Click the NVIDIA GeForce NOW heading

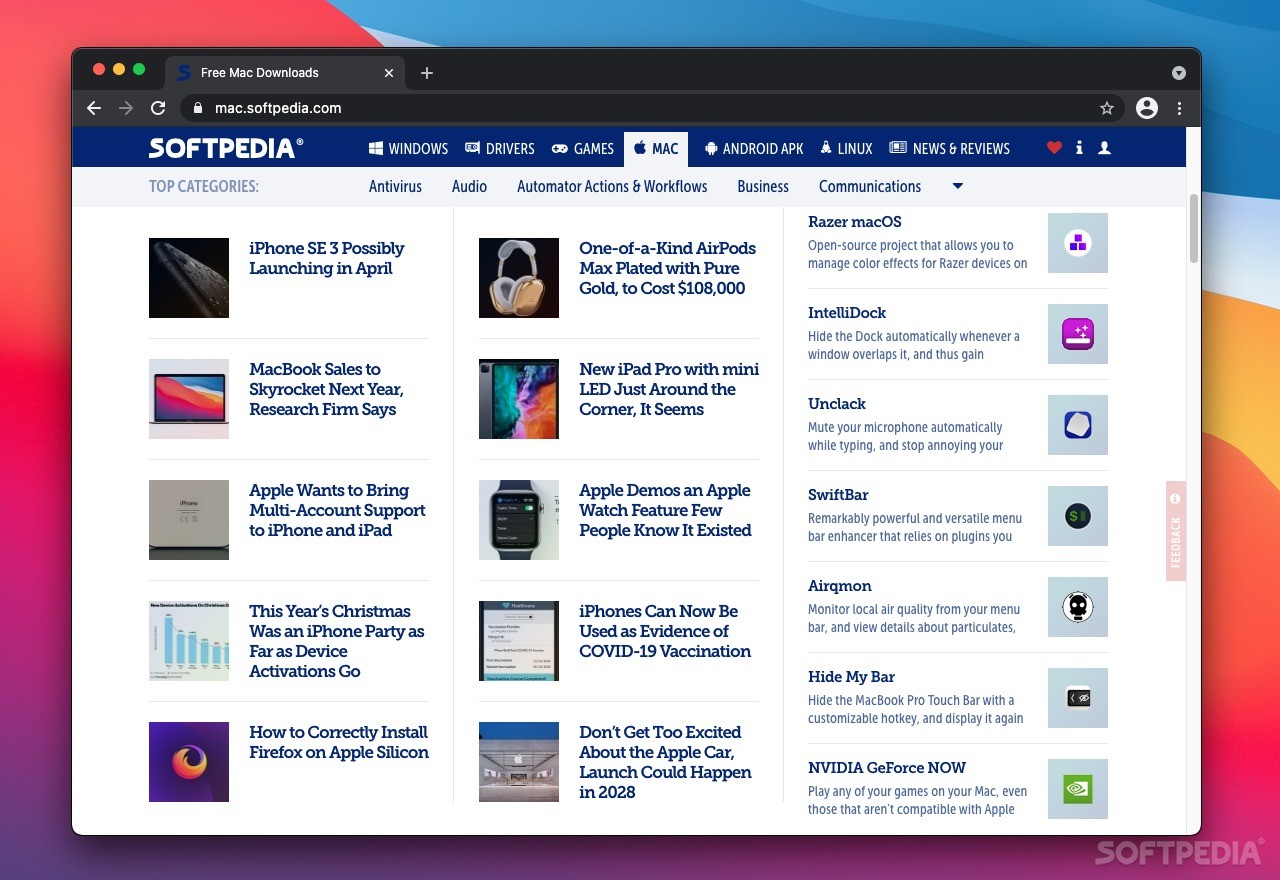click(886, 767)
